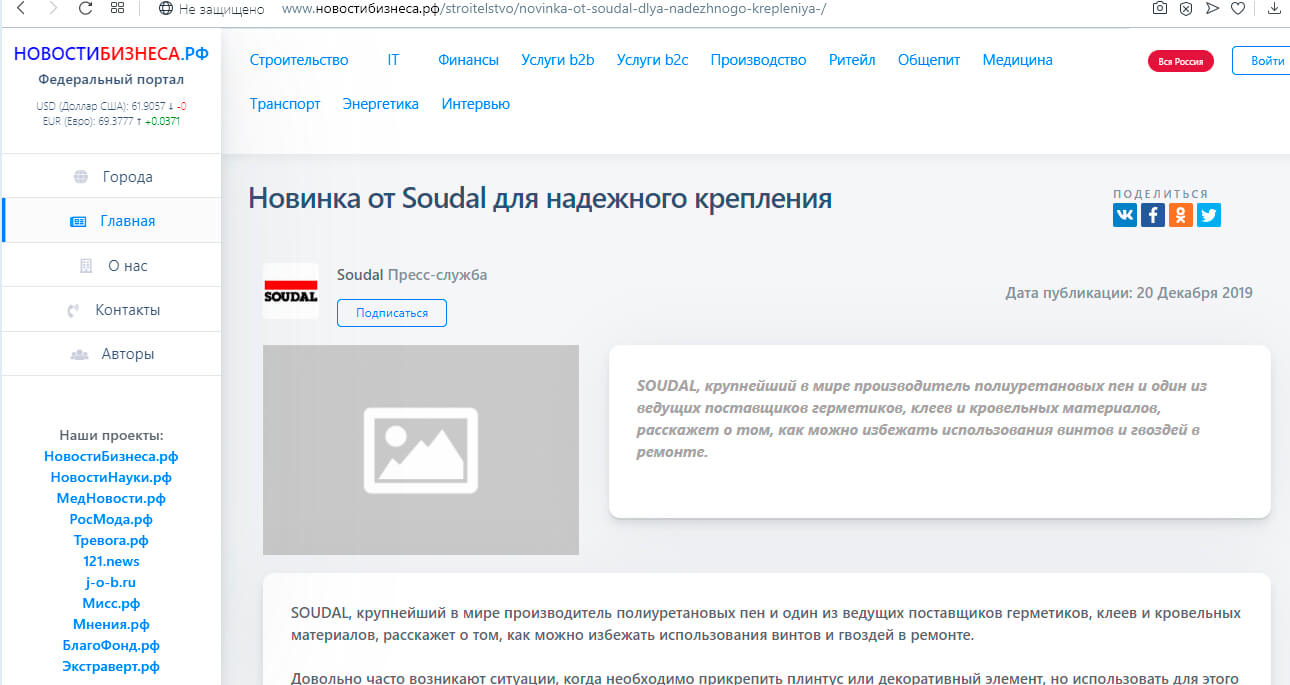
Task: Share article on Odnoklassniki icon
Action: coord(1181,215)
